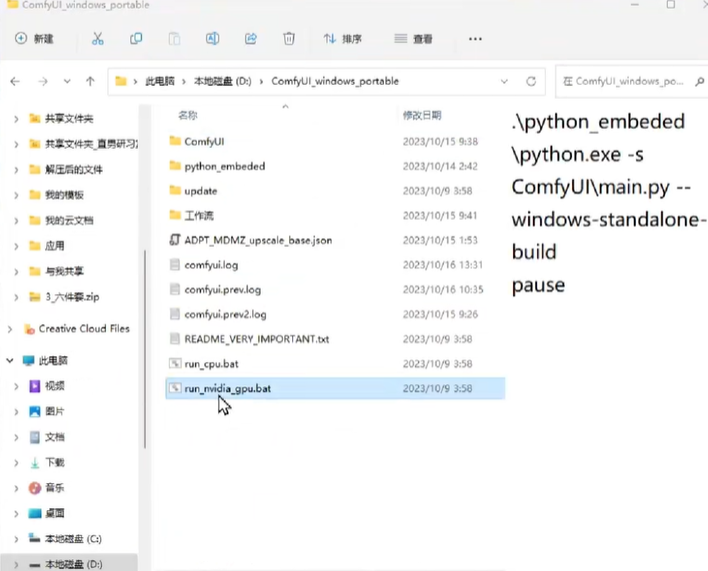Collapse 此电脑 in the sidebar
This screenshot has width=708, height=571.
[10, 361]
